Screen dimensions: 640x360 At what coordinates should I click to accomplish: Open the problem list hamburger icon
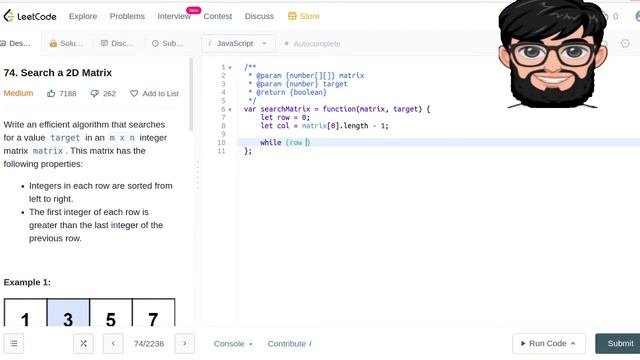tap(14, 344)
